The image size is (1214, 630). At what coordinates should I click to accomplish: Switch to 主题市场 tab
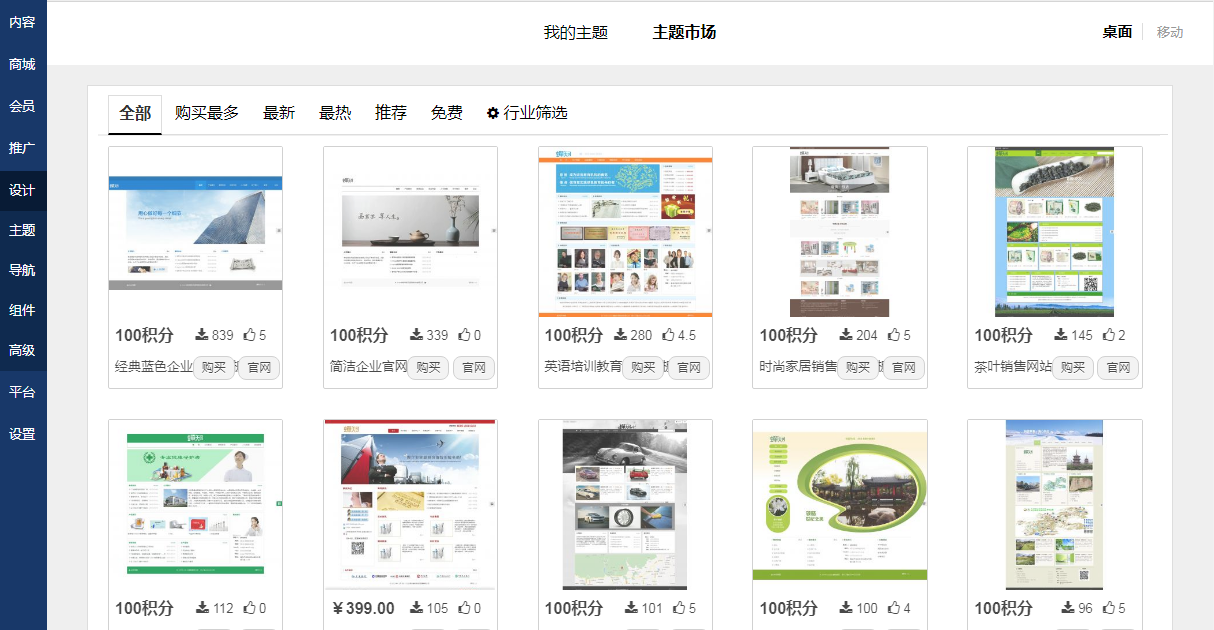coord(684,32)
